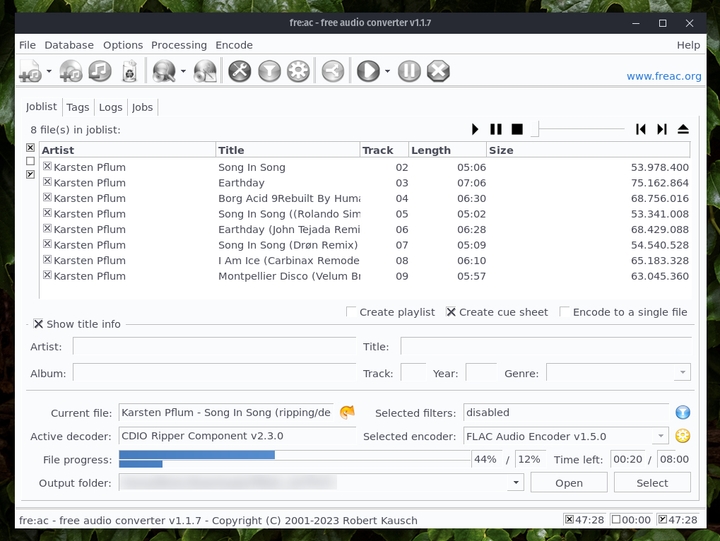Click the Year input field
720x541 pixels.
click(x=481, y=372)
